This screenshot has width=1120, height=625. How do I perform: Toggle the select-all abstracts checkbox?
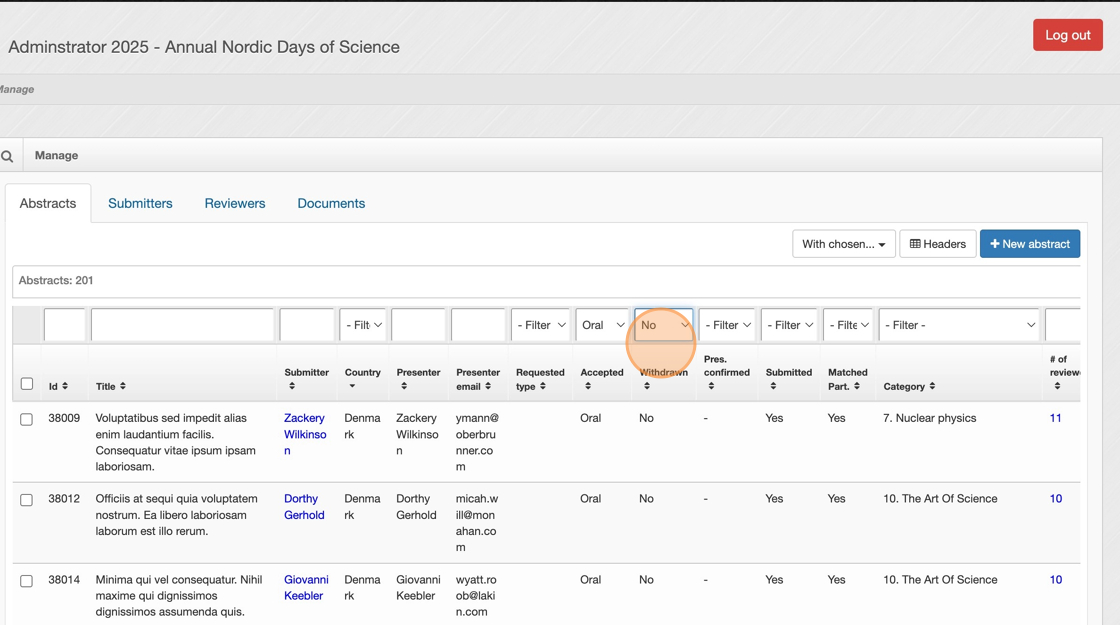click(27, 384)
